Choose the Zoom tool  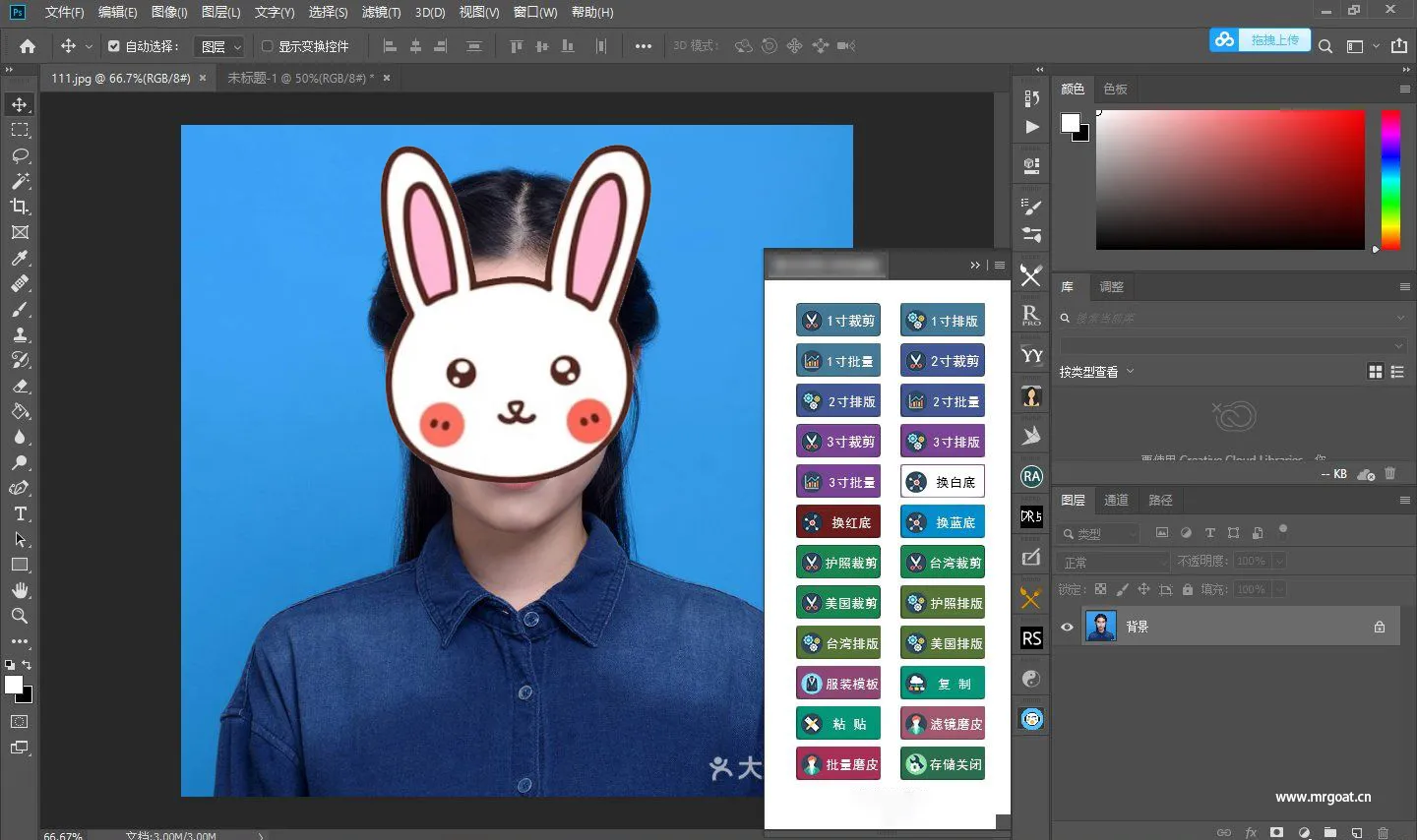(20, 616)
